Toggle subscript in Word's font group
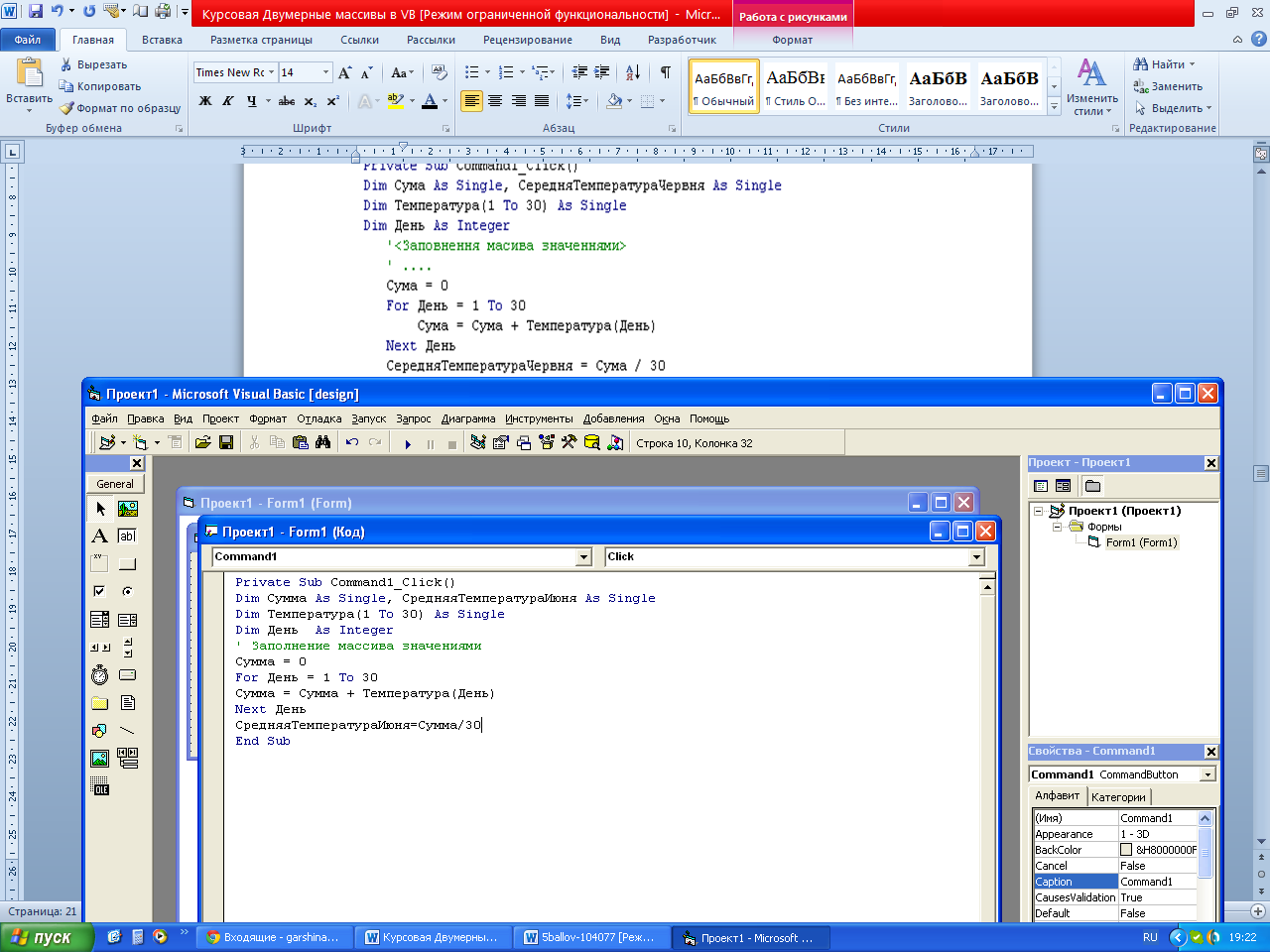The width and height of the screenshot is (1270, 952). point(311,101)
